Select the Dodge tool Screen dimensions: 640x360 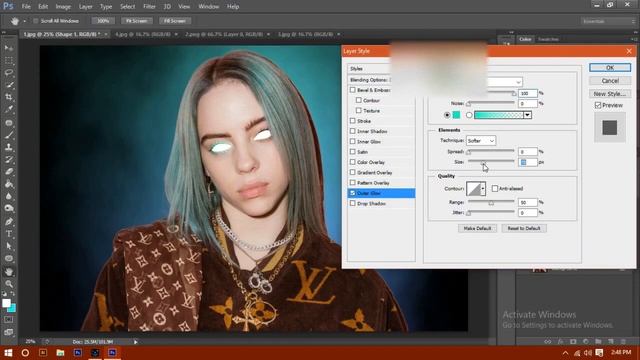tap(9, 208)
